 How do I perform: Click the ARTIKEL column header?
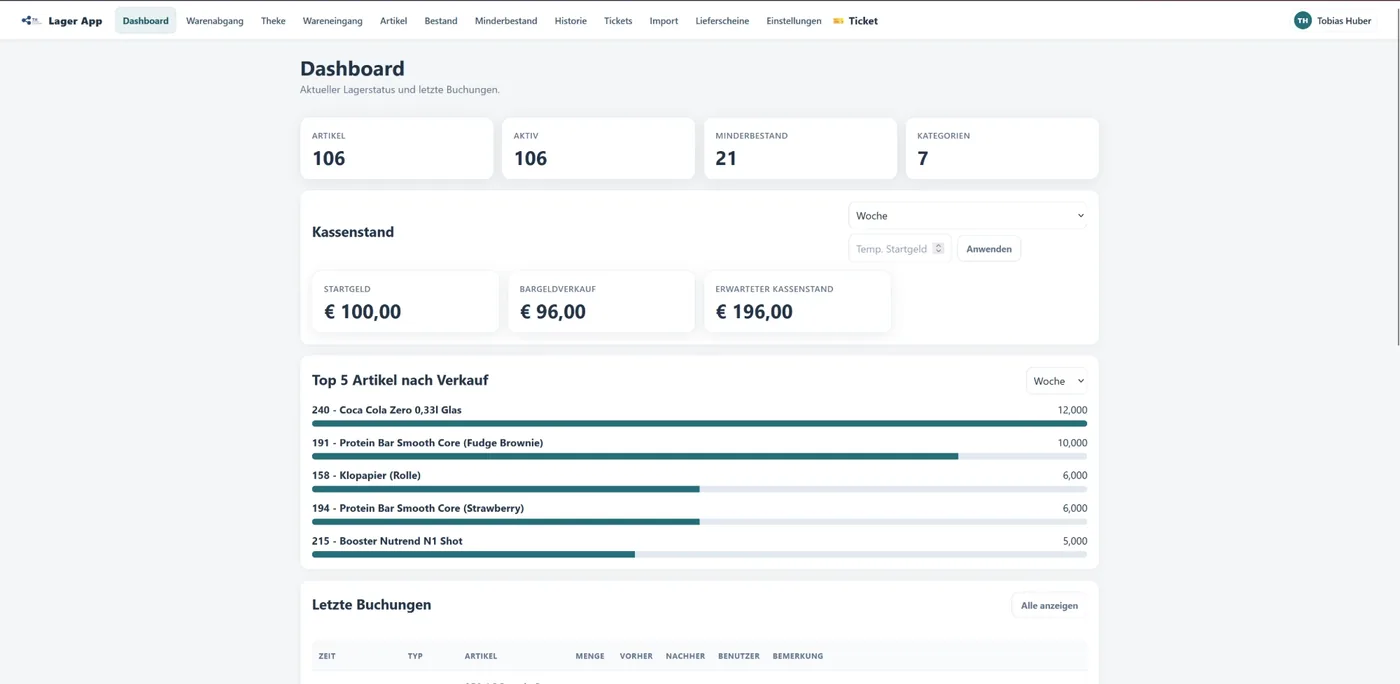tap(480, 656)
